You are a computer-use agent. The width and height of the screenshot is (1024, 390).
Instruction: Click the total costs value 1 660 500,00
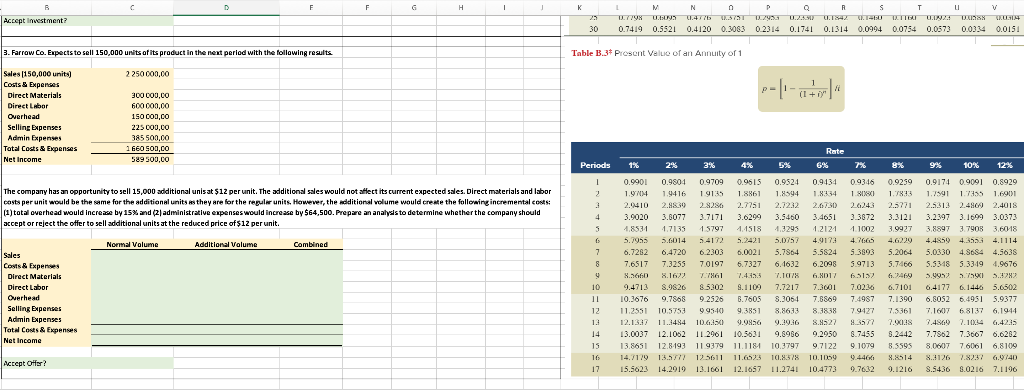pos(148,148)
